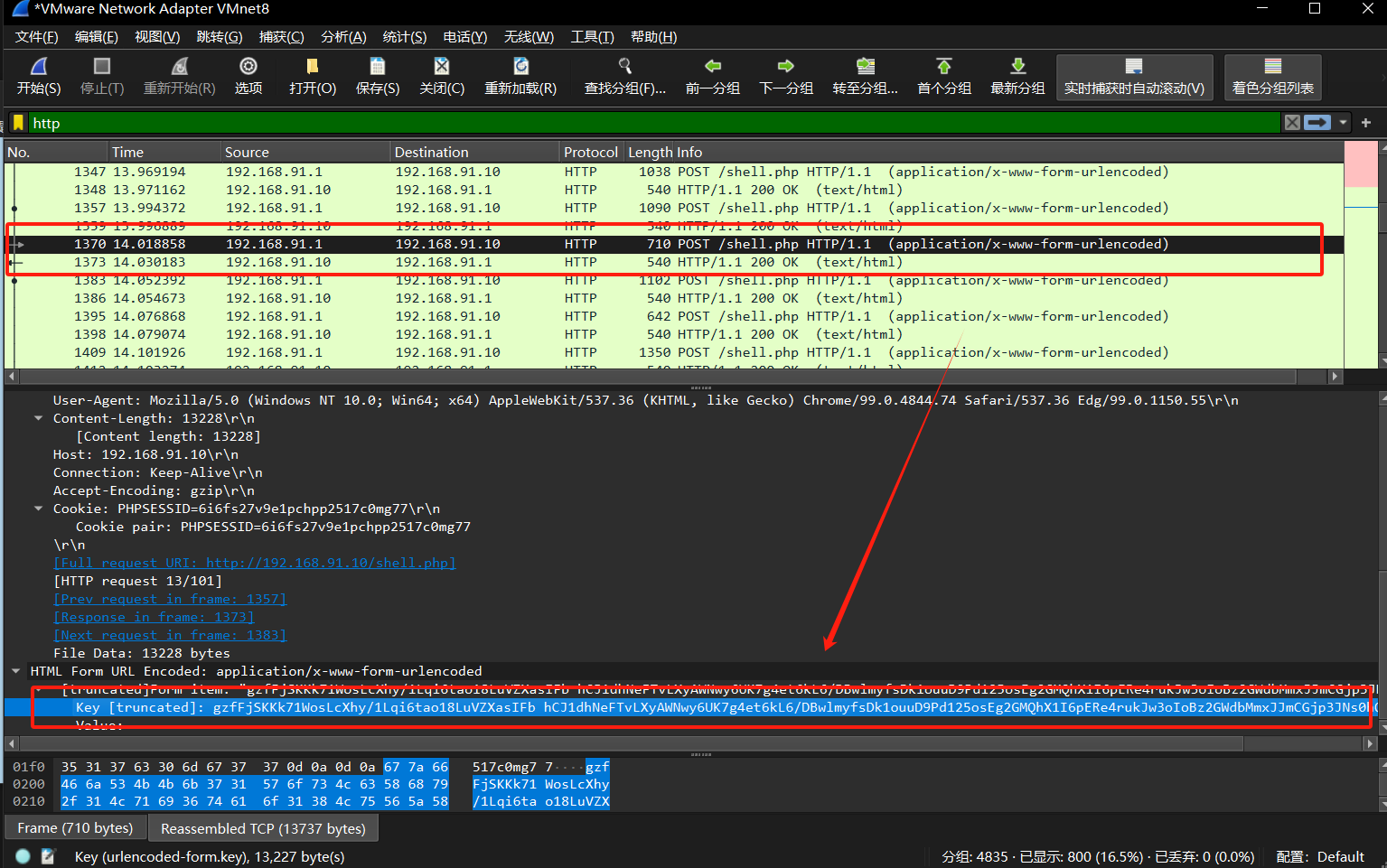Follow Next request in frame 1383 link
This screenshot has height=868, width=1387.
pos(170,635)
